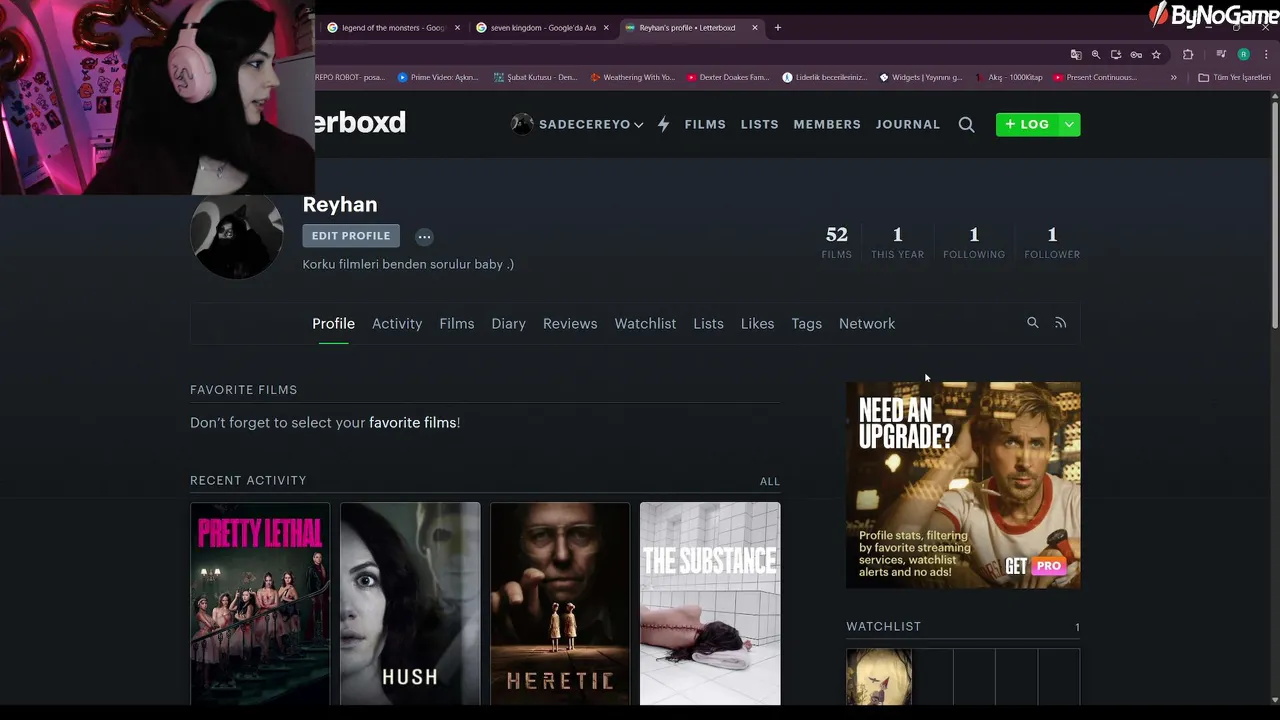Image resolution: width=1280 pixels, height=720 pixels.
Task: Go to JOURNAL in the main navigation
Action: click(908, 125)
